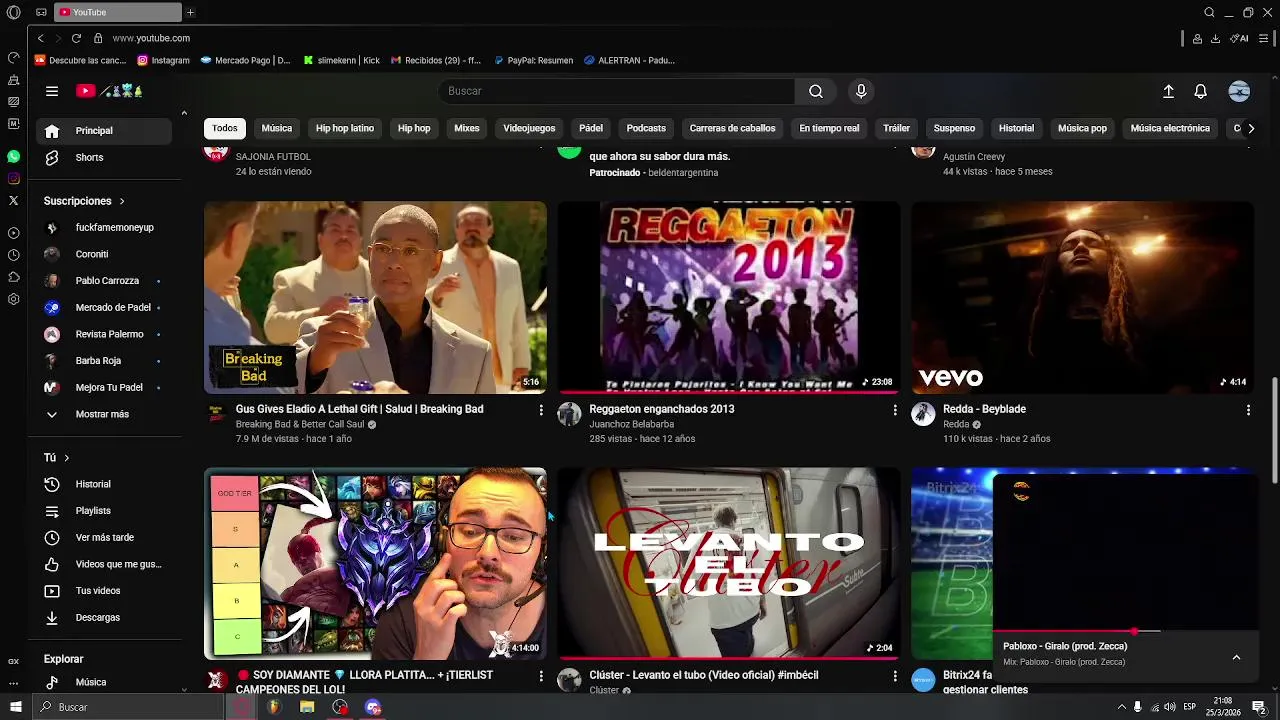Open Breaking Bad & Better Call Saul channel avatar
This screenshot has height=720, width=1280.
click(216, 414)
